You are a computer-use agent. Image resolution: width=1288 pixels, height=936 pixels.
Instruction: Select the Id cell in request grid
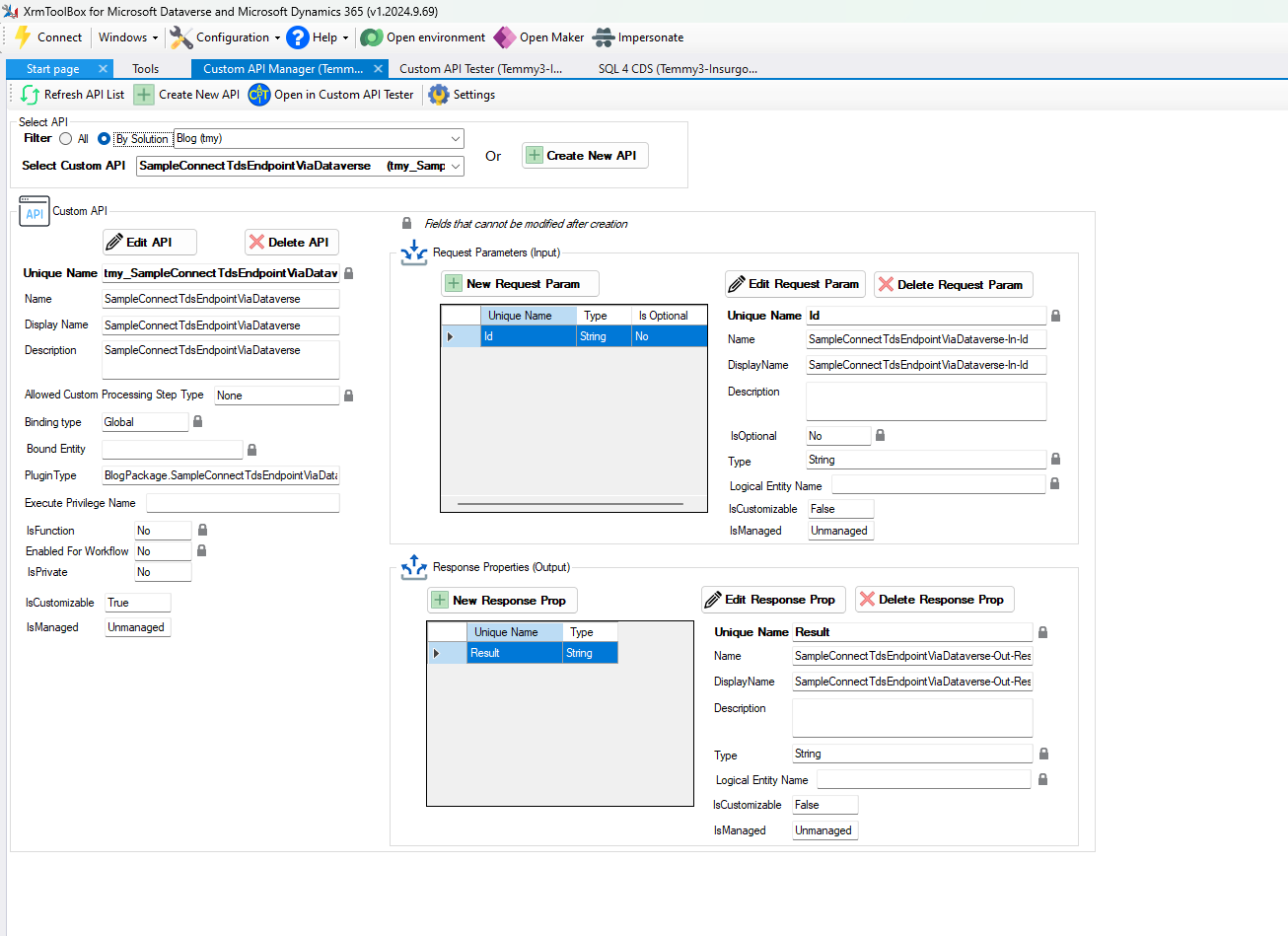528,336
